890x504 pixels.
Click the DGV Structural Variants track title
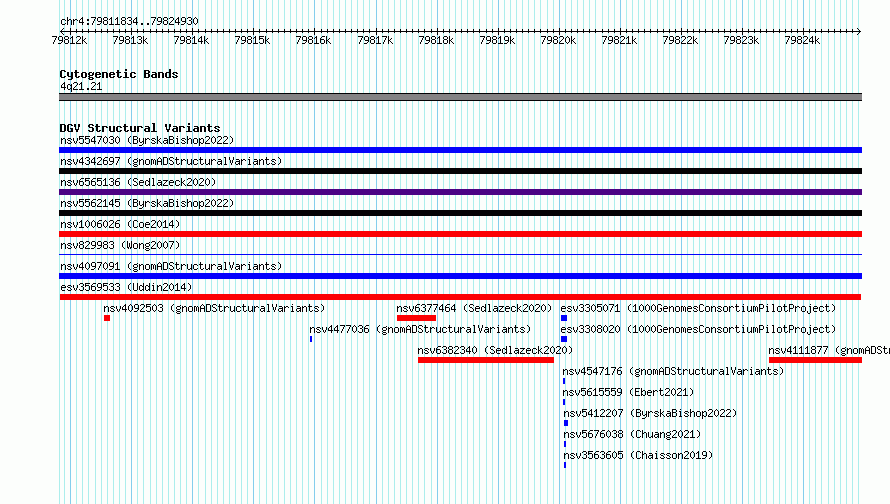(x=140, y=128)
